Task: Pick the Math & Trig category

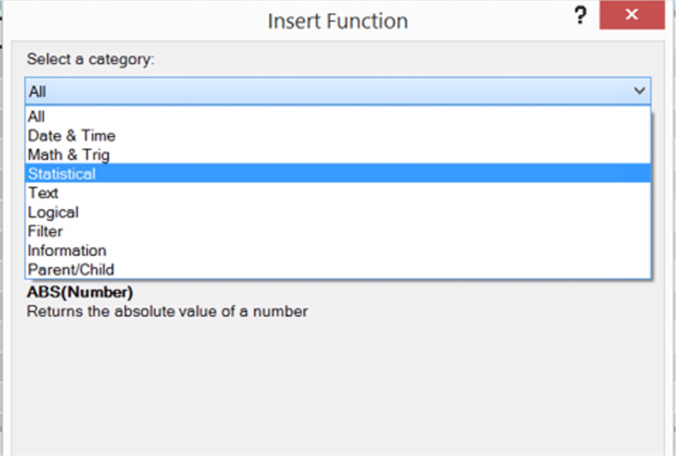Action: pyautogui.click(x=69, y=154)
